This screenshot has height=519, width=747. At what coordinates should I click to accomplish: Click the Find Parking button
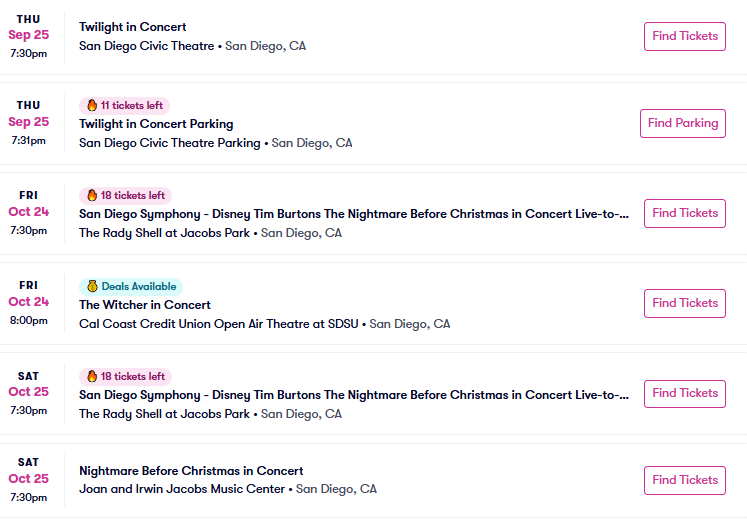pyautogui.click(x=682, y=123)
